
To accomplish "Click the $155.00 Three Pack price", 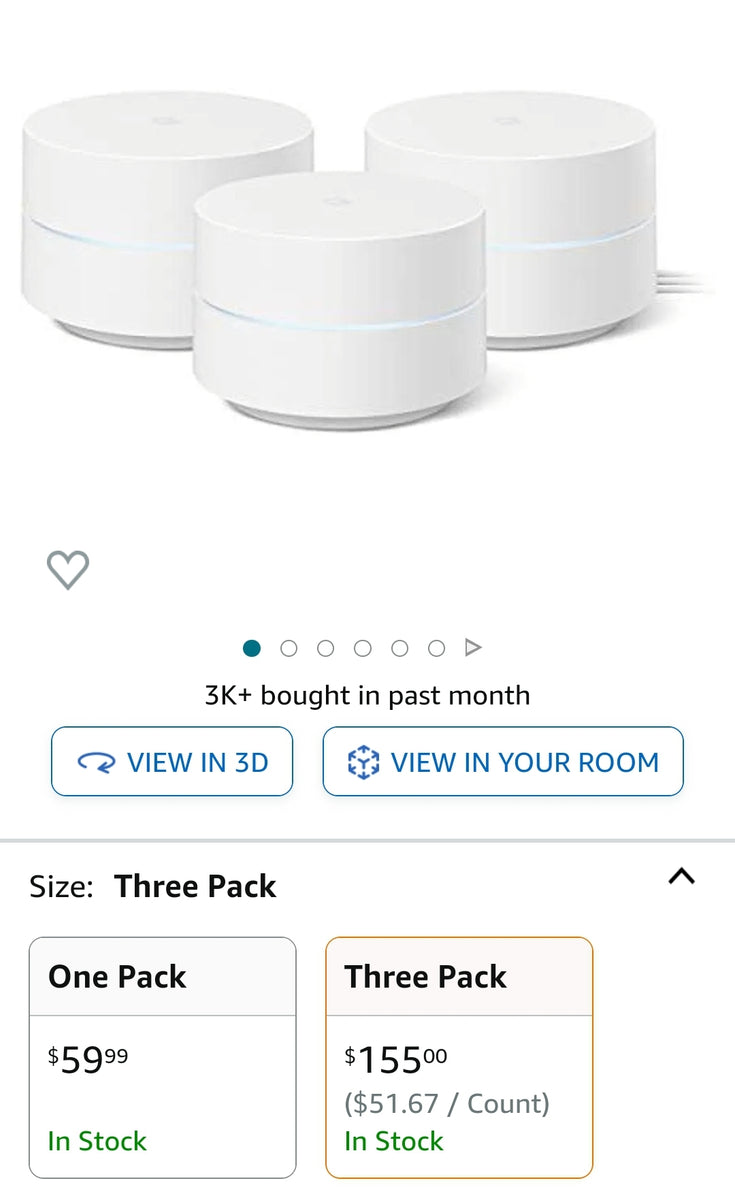I will pos(394,1058).
